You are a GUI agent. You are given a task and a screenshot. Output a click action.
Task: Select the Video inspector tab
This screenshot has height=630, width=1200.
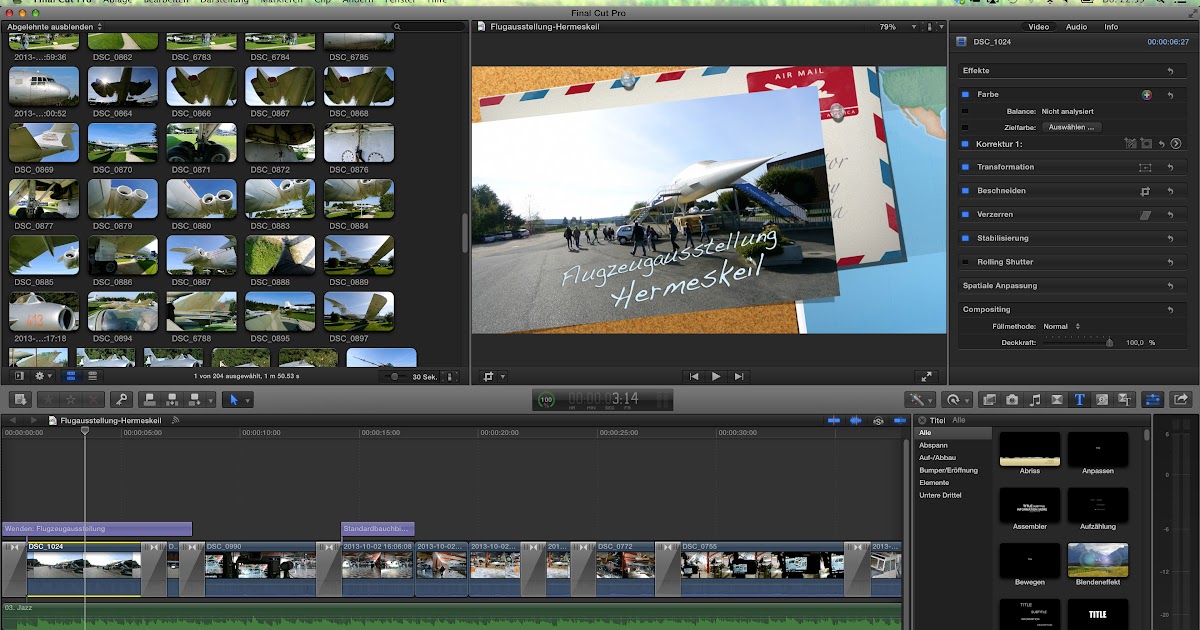pos(1039,27)
